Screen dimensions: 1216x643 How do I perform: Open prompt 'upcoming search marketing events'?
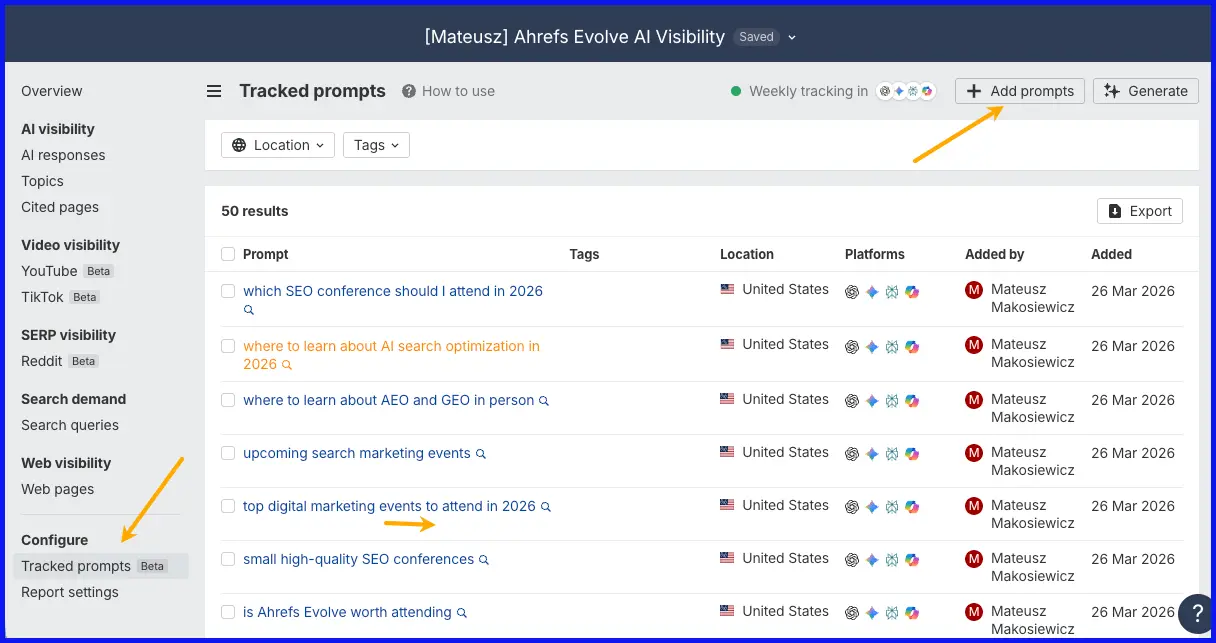click(357, 453)
